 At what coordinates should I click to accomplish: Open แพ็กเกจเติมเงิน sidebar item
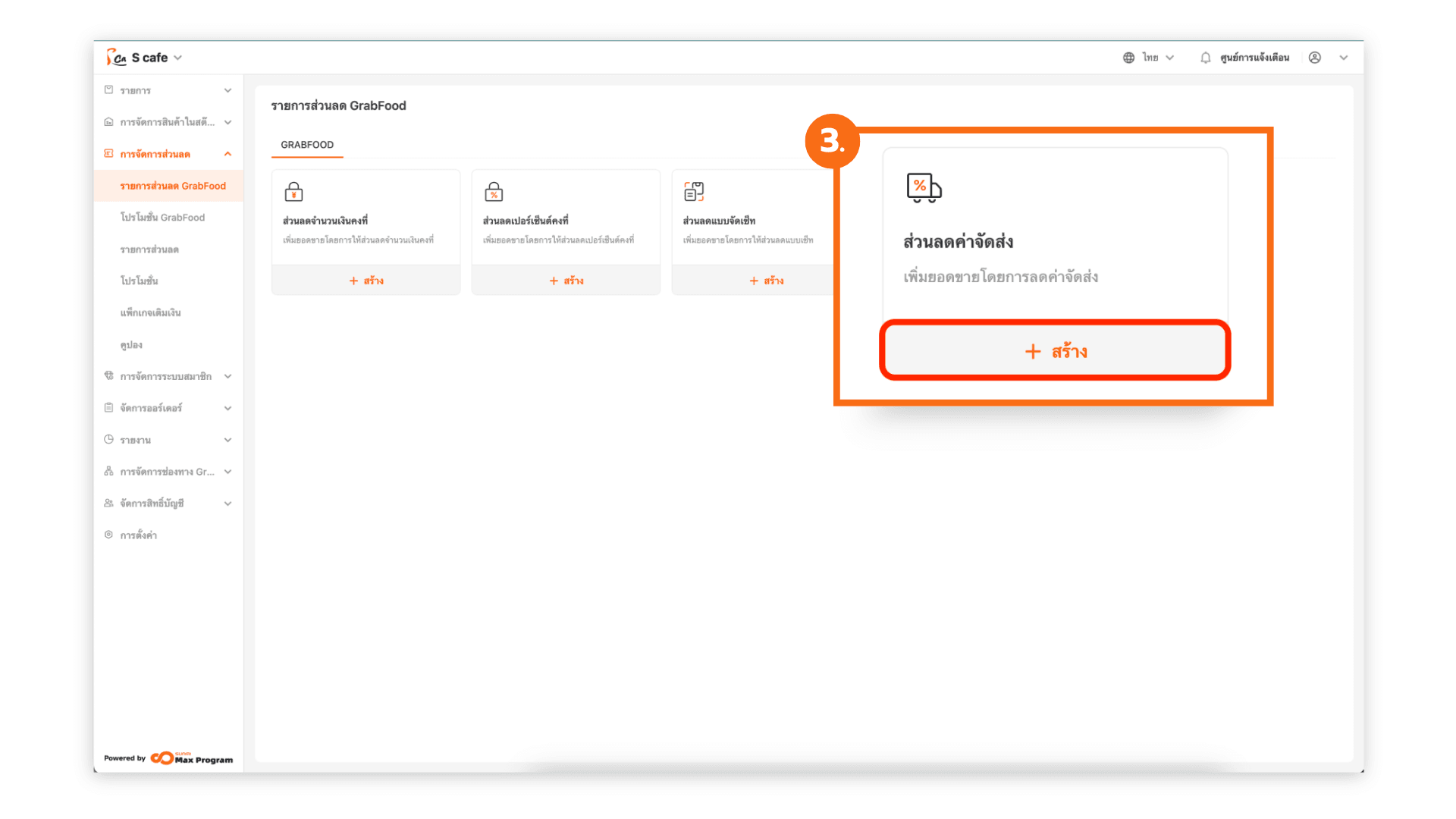point(150,312)
